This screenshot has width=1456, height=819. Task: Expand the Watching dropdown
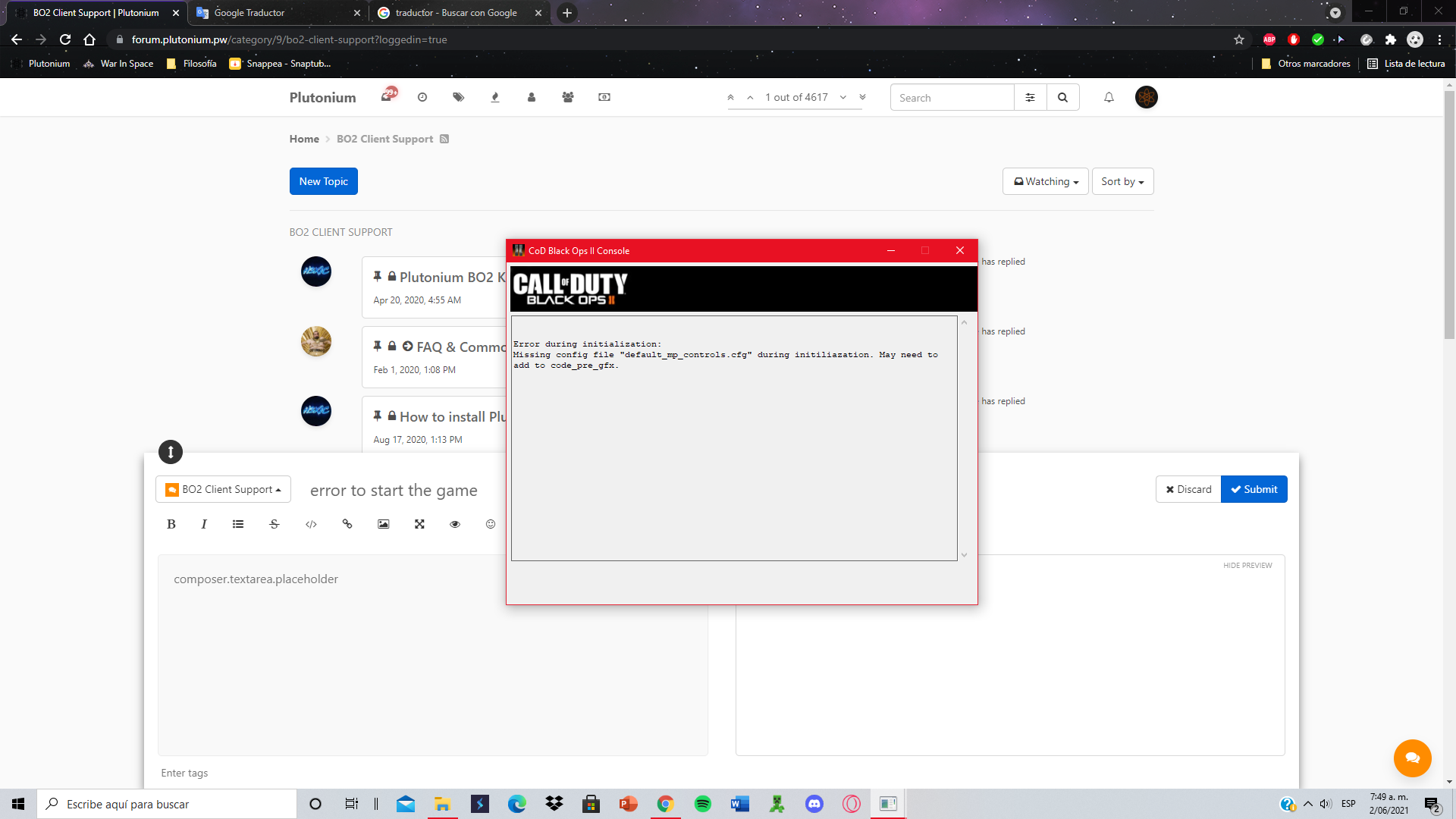pyautogui.click(x=1046, y=181)
